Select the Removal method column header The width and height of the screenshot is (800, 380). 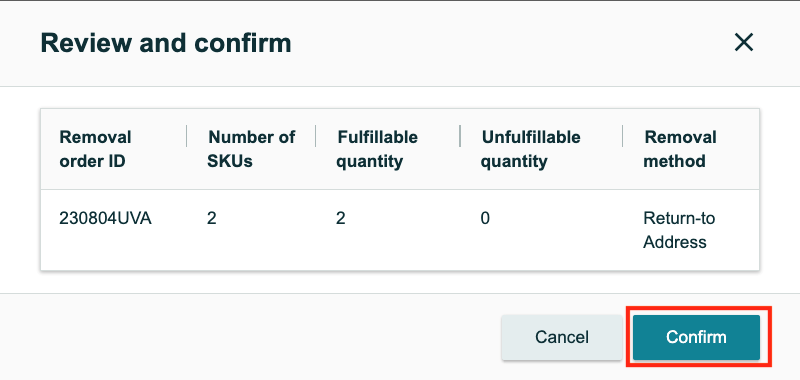pos(680,149)
